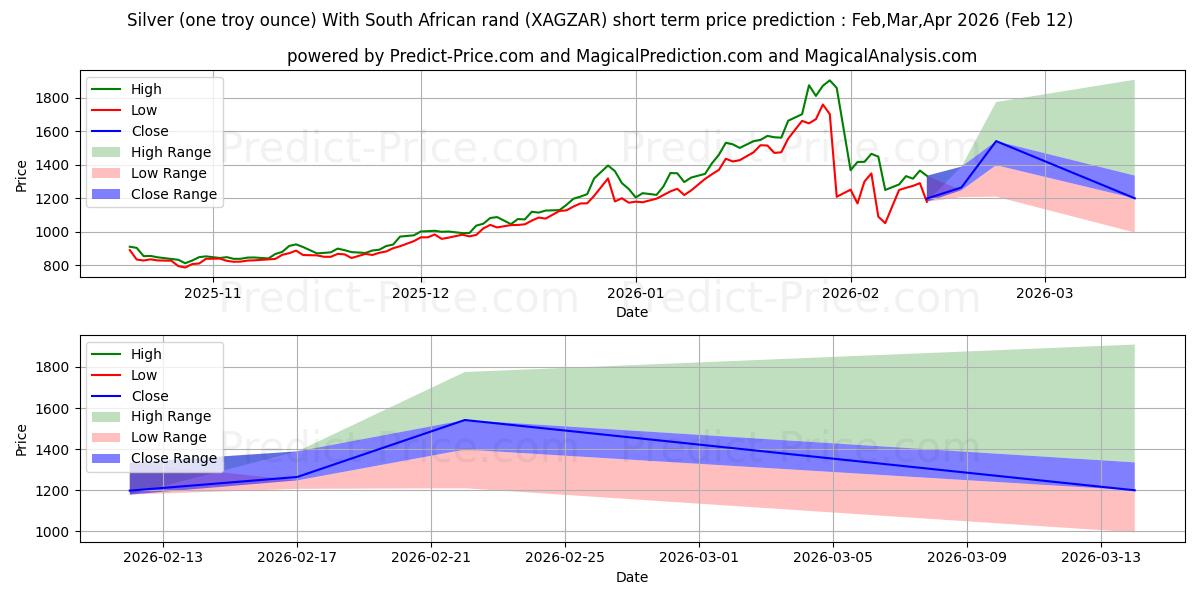Click the Date axis label under the top chart

(632, 312)
